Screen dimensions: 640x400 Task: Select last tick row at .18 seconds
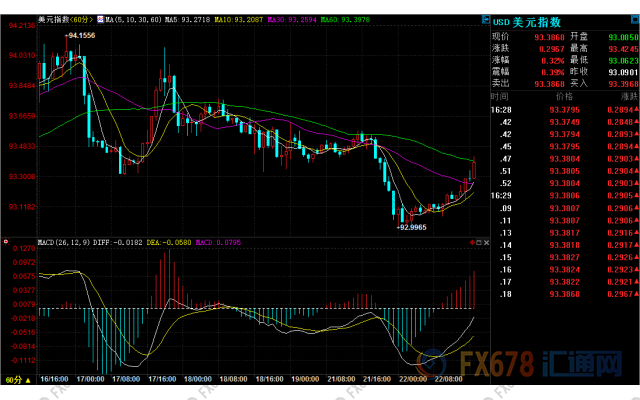coord(565,294)
